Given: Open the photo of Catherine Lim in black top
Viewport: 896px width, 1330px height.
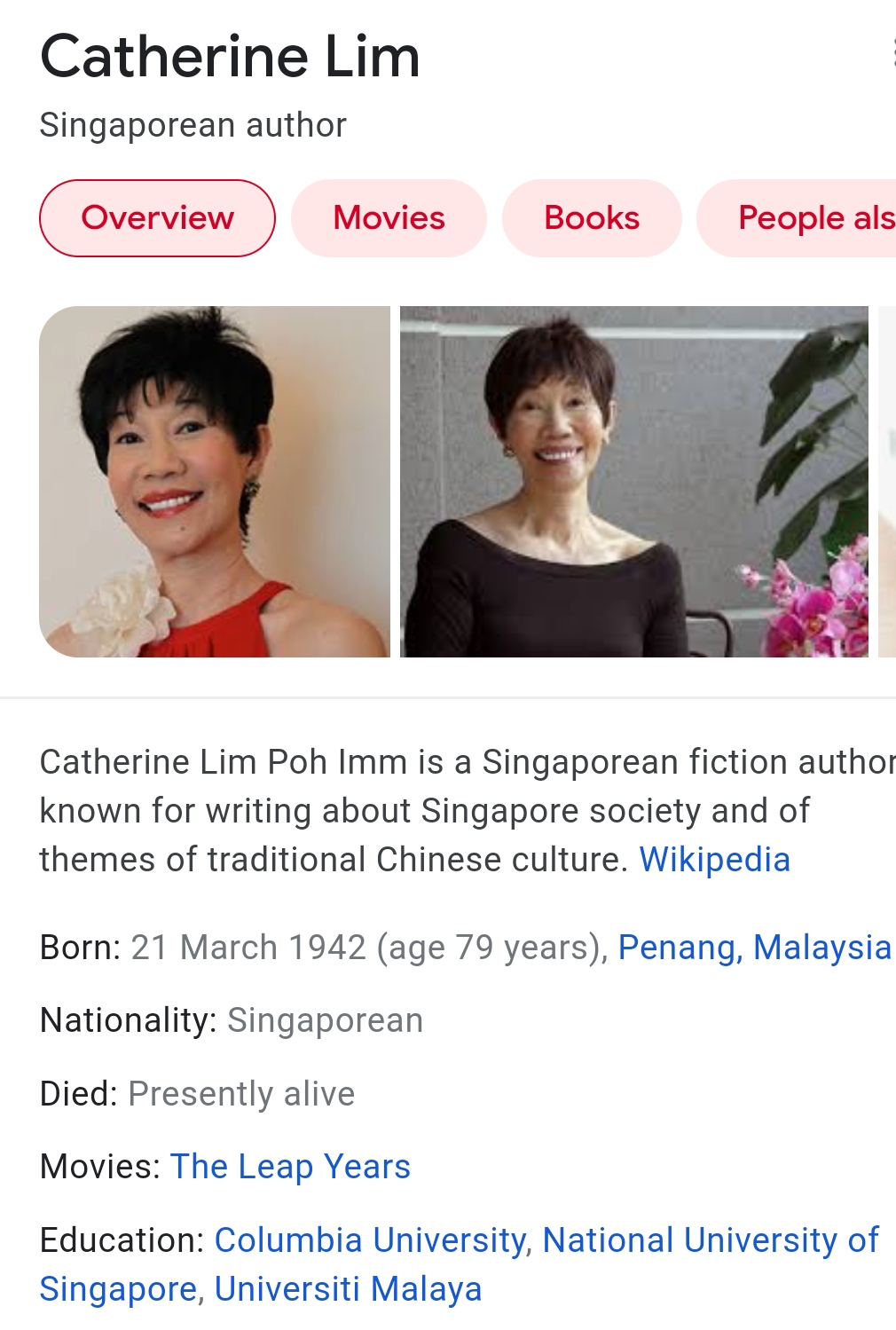Looking at the screenshot, I should (634, 482).
